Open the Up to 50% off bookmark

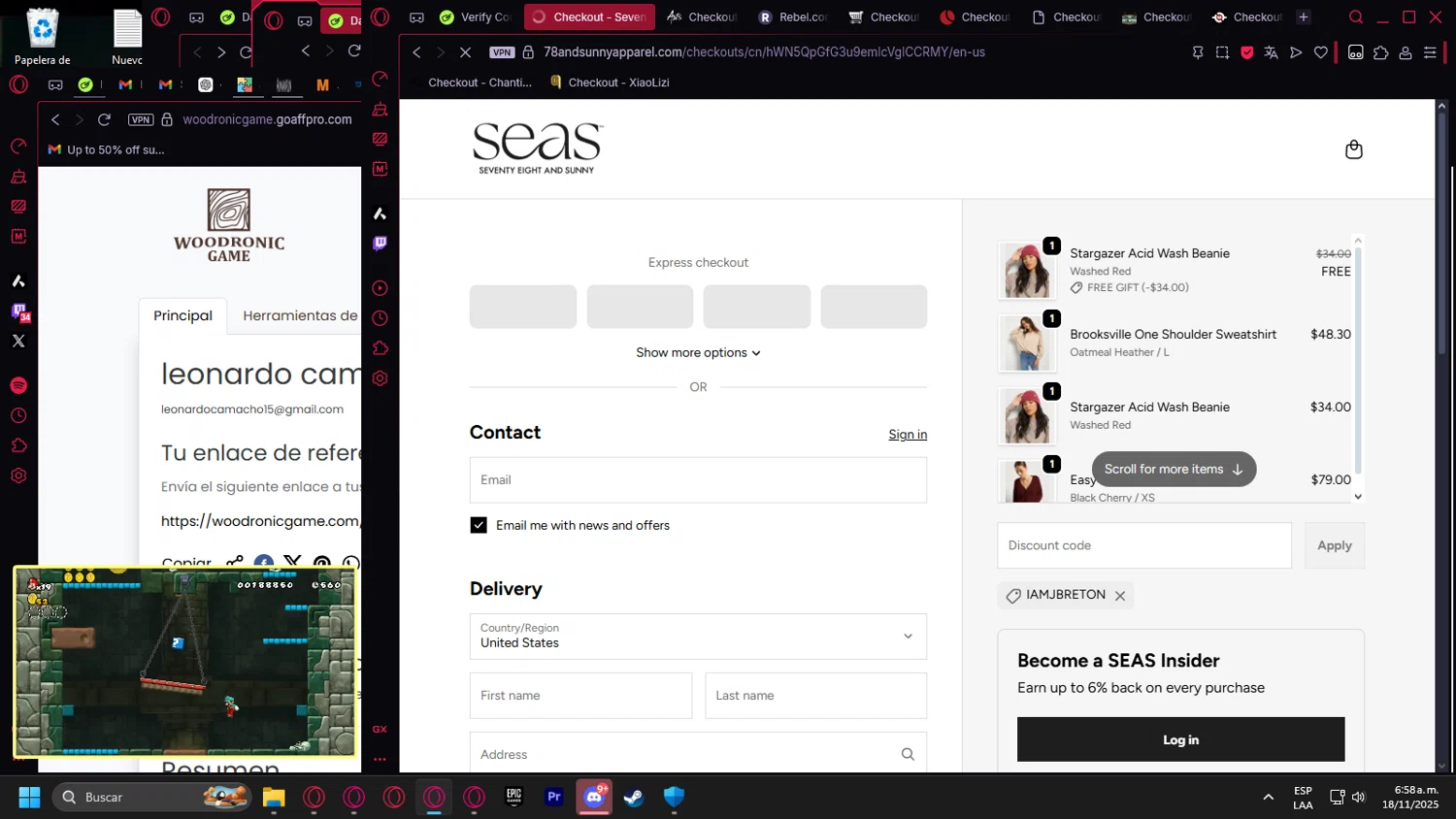click(107, 149)
